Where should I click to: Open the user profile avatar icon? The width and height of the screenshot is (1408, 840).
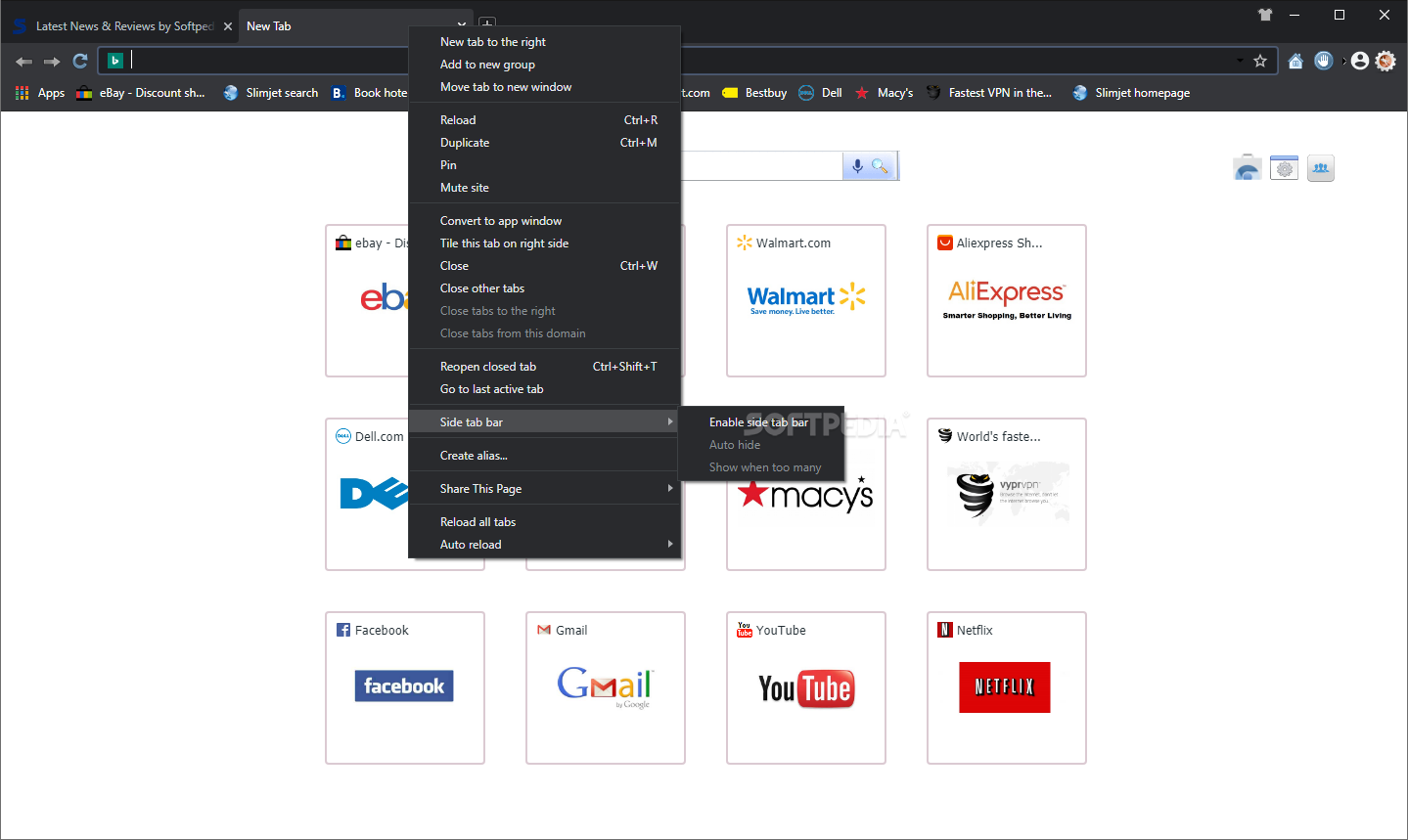click(x=1359, y=61)
